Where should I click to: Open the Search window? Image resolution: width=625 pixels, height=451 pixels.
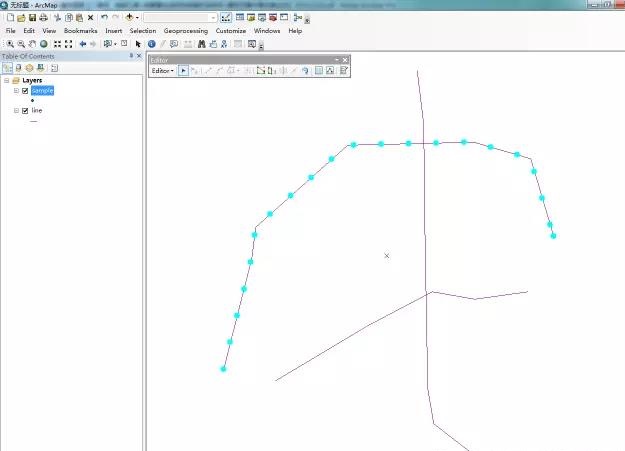[x=262, y=17]
